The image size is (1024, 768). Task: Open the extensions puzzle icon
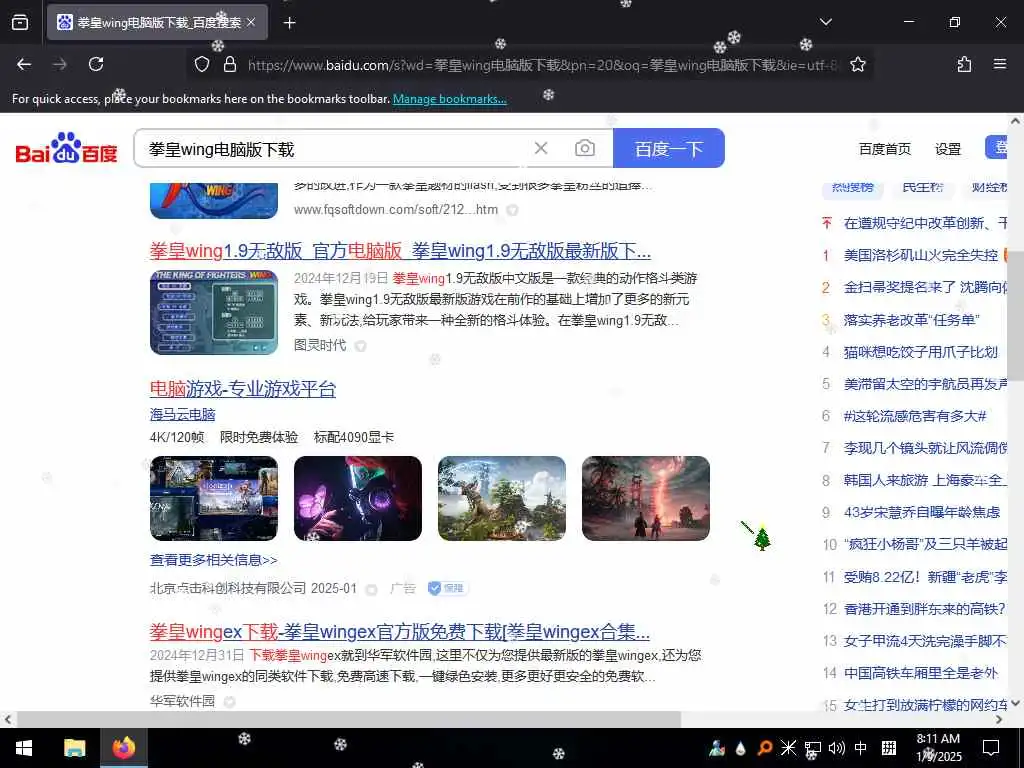(964, 64)
